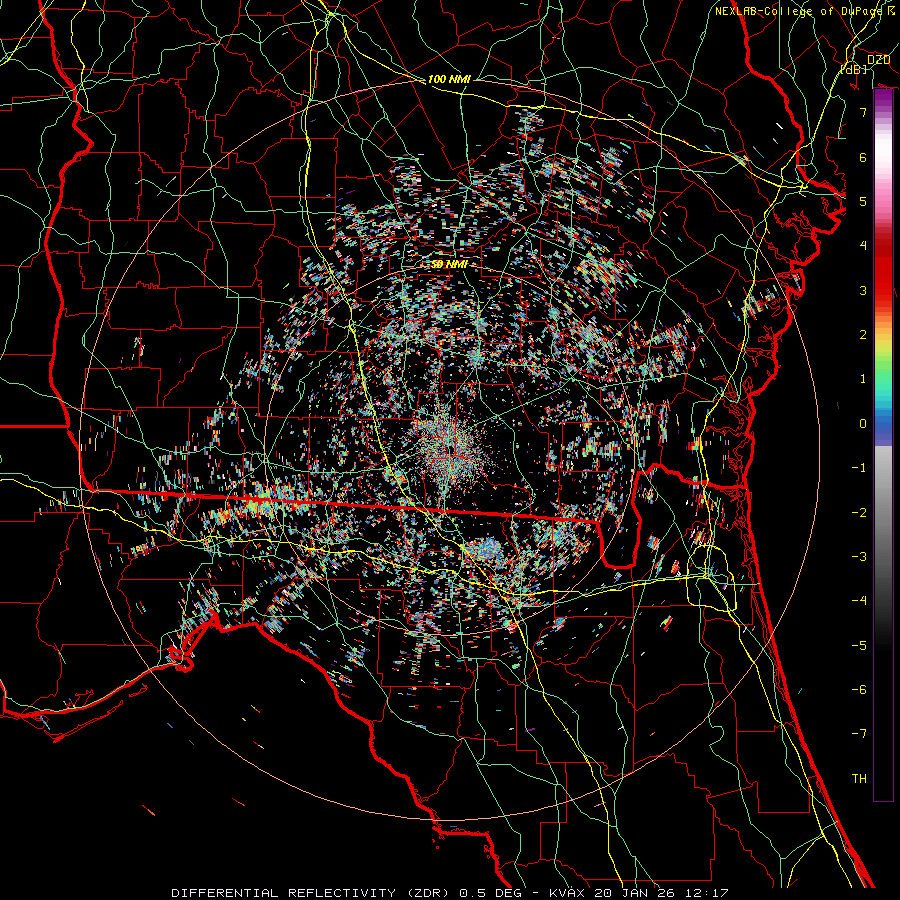This screenshot has height=900, width=900.
Task: Click the 5 value on the color scale
Action: [x=863, y=201]
